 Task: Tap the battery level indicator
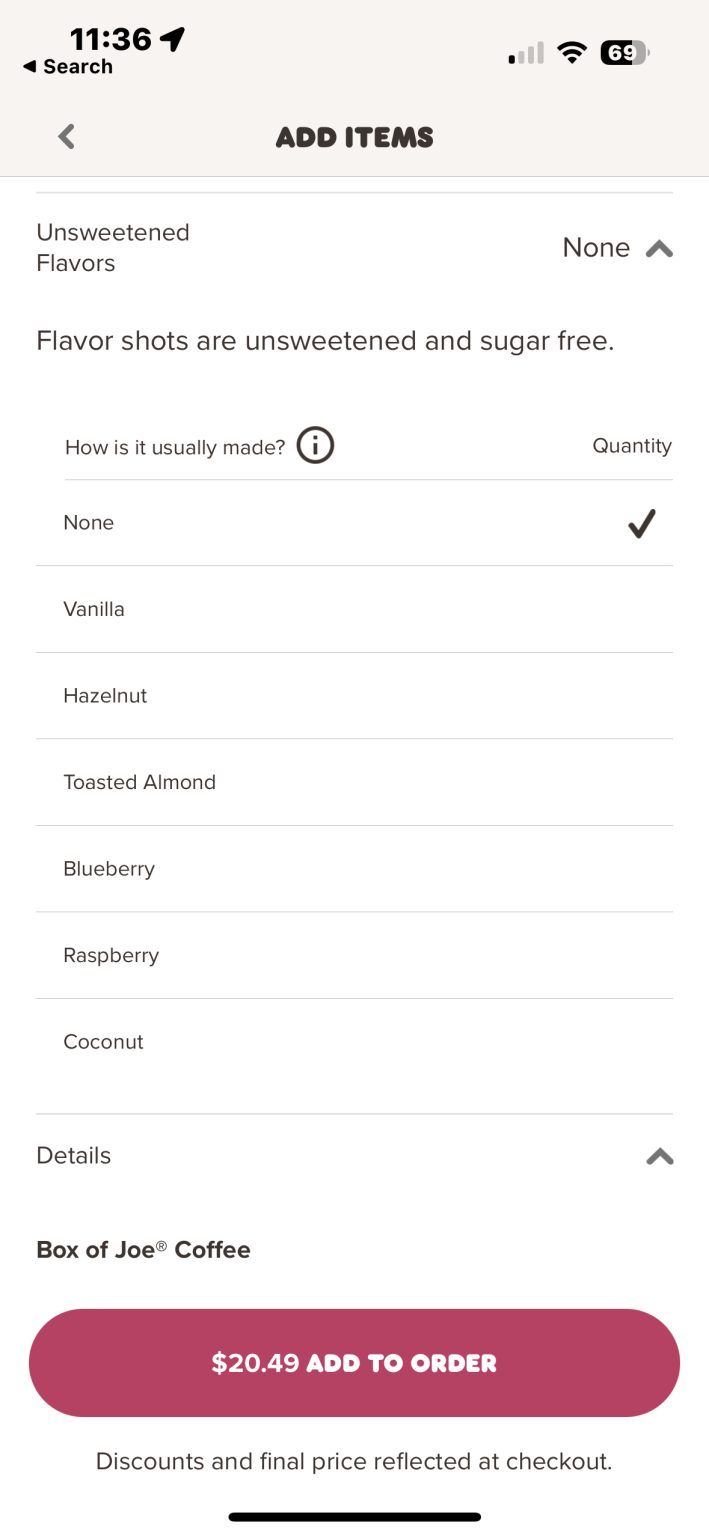(624, 53)
